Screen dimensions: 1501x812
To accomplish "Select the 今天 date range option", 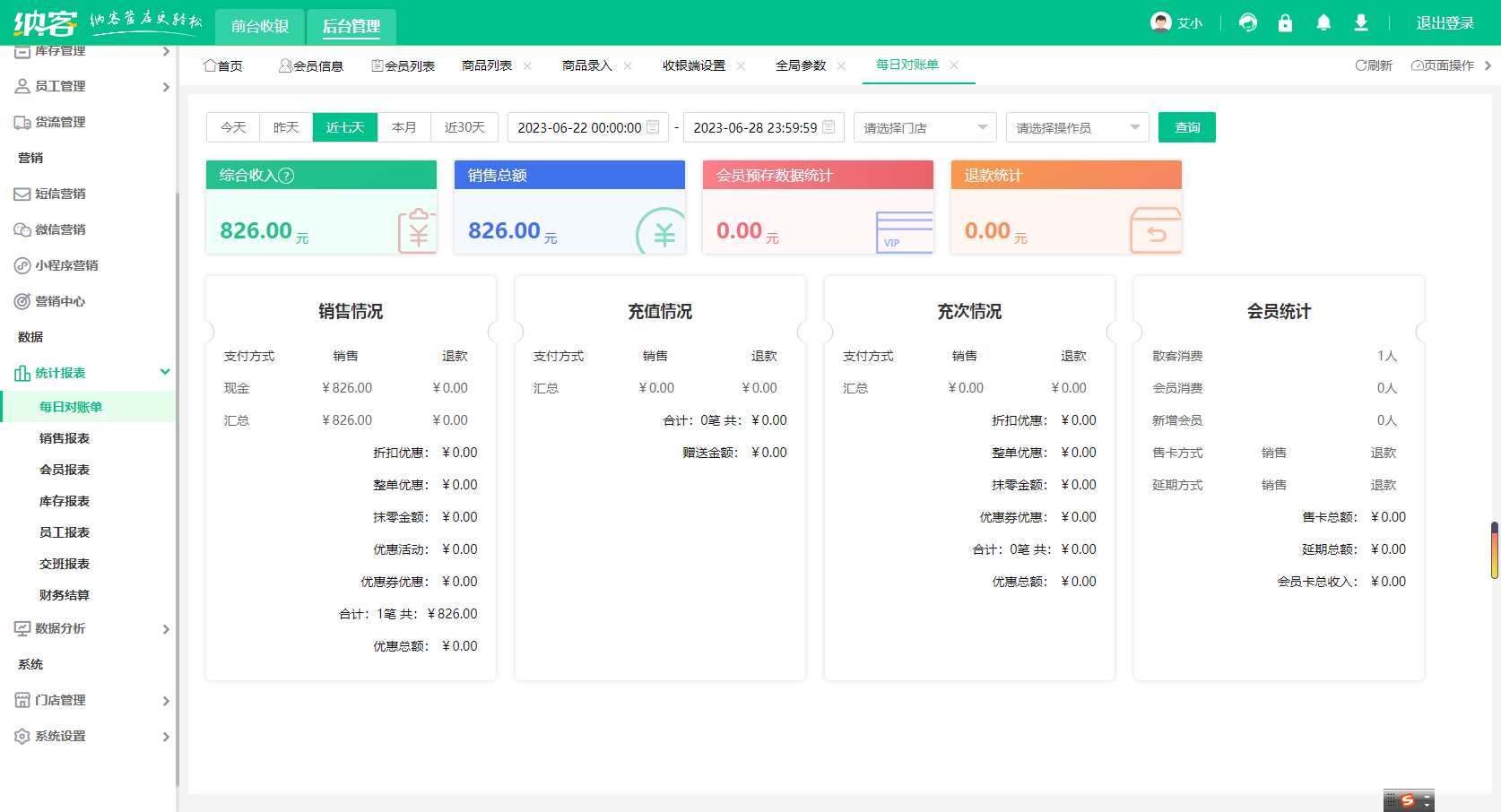I will click(x=233, y=127).
